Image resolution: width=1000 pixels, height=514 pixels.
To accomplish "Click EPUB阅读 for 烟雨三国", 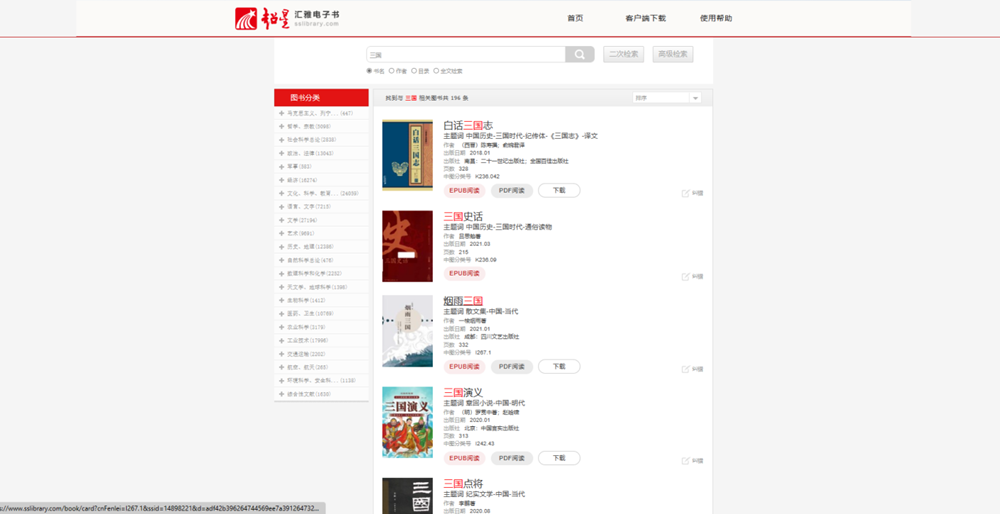I will 464,366.
